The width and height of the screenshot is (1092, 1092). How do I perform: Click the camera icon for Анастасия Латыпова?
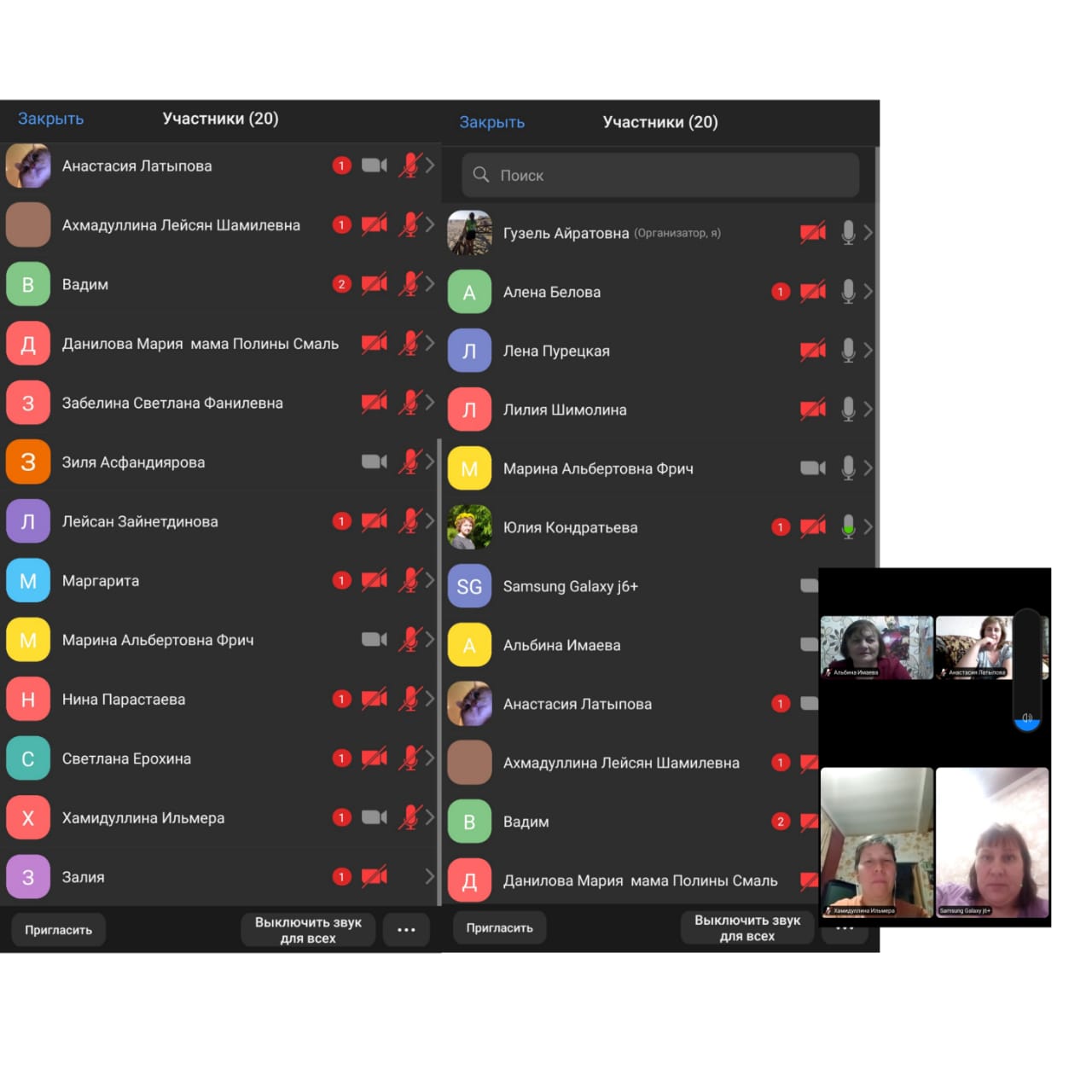pos(374,166)
